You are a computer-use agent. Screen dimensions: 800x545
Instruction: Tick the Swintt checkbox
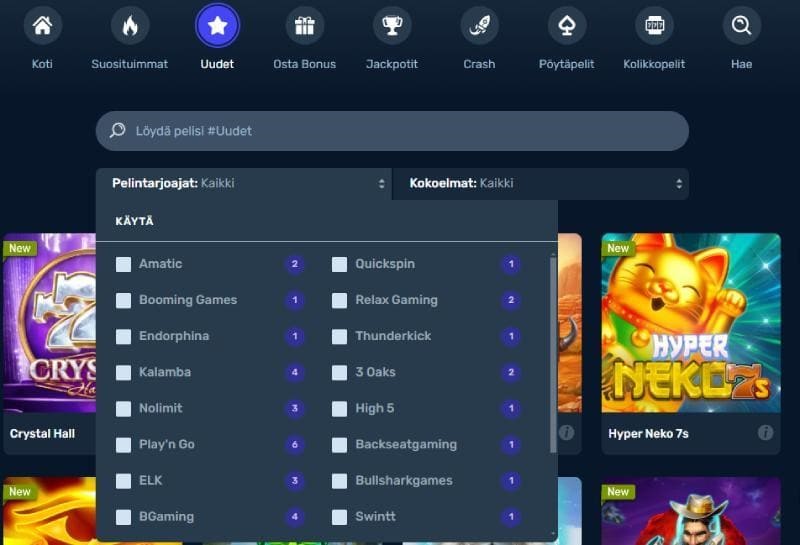tap(339, 517)
